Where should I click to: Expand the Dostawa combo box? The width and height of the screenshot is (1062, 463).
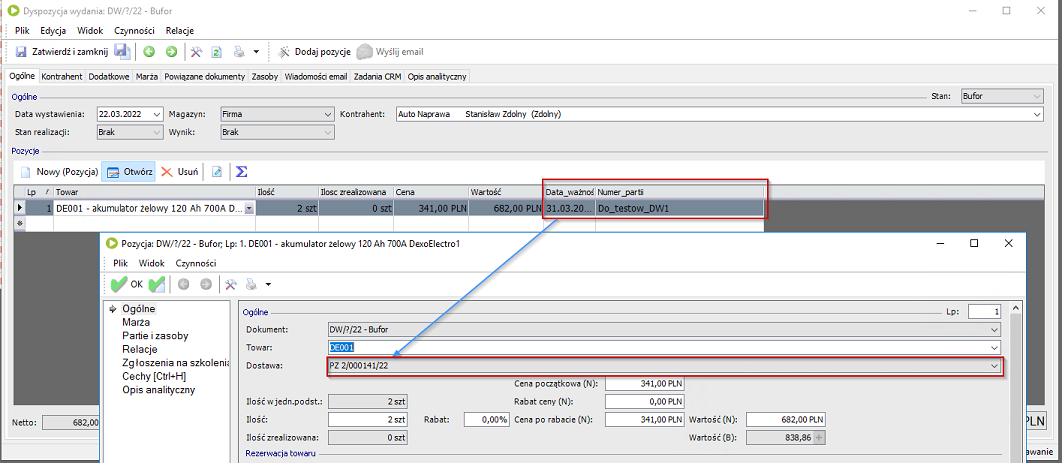[x=994, y=367]
